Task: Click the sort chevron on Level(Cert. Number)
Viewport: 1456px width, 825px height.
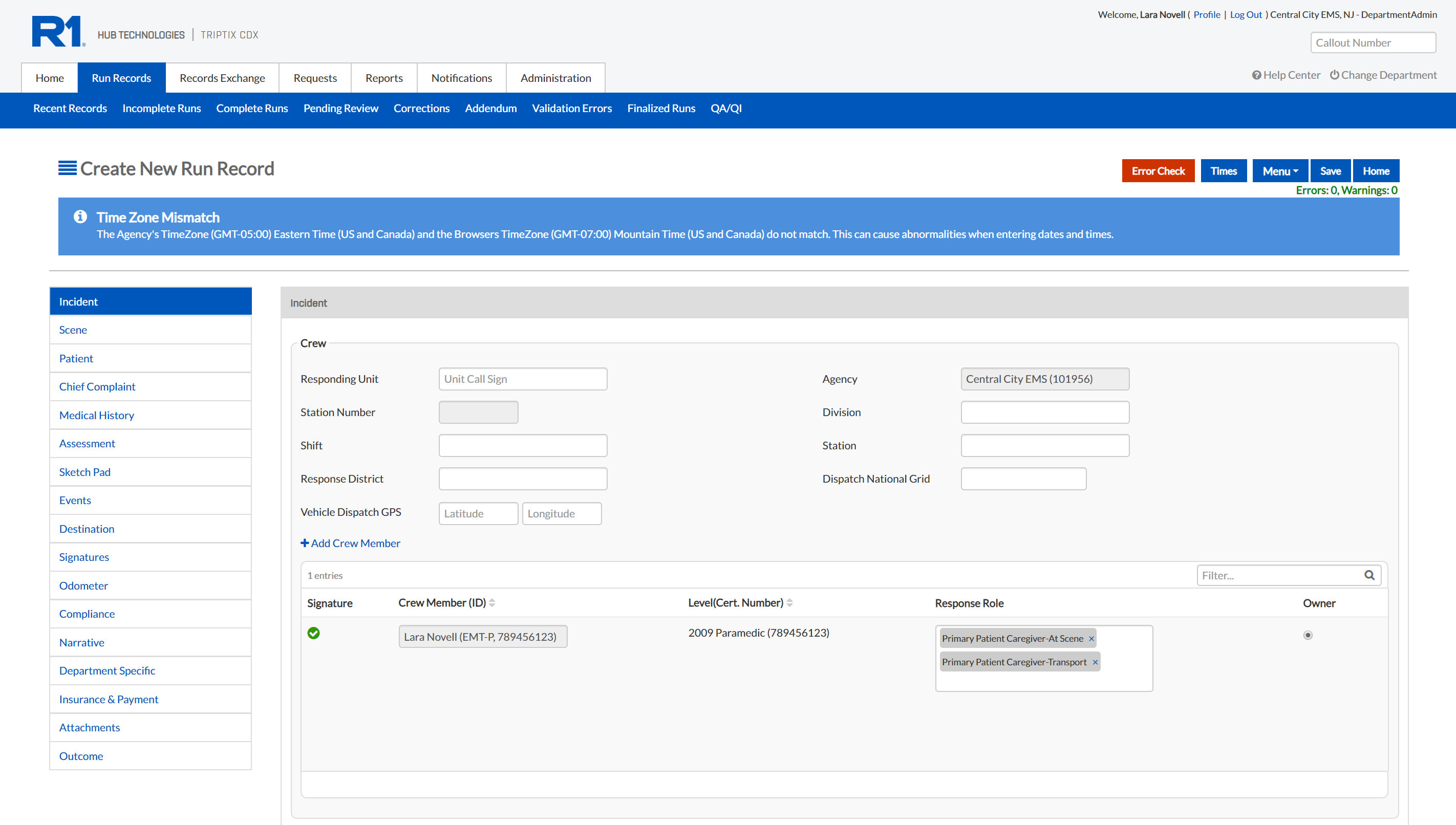Action: coord(790,602)
